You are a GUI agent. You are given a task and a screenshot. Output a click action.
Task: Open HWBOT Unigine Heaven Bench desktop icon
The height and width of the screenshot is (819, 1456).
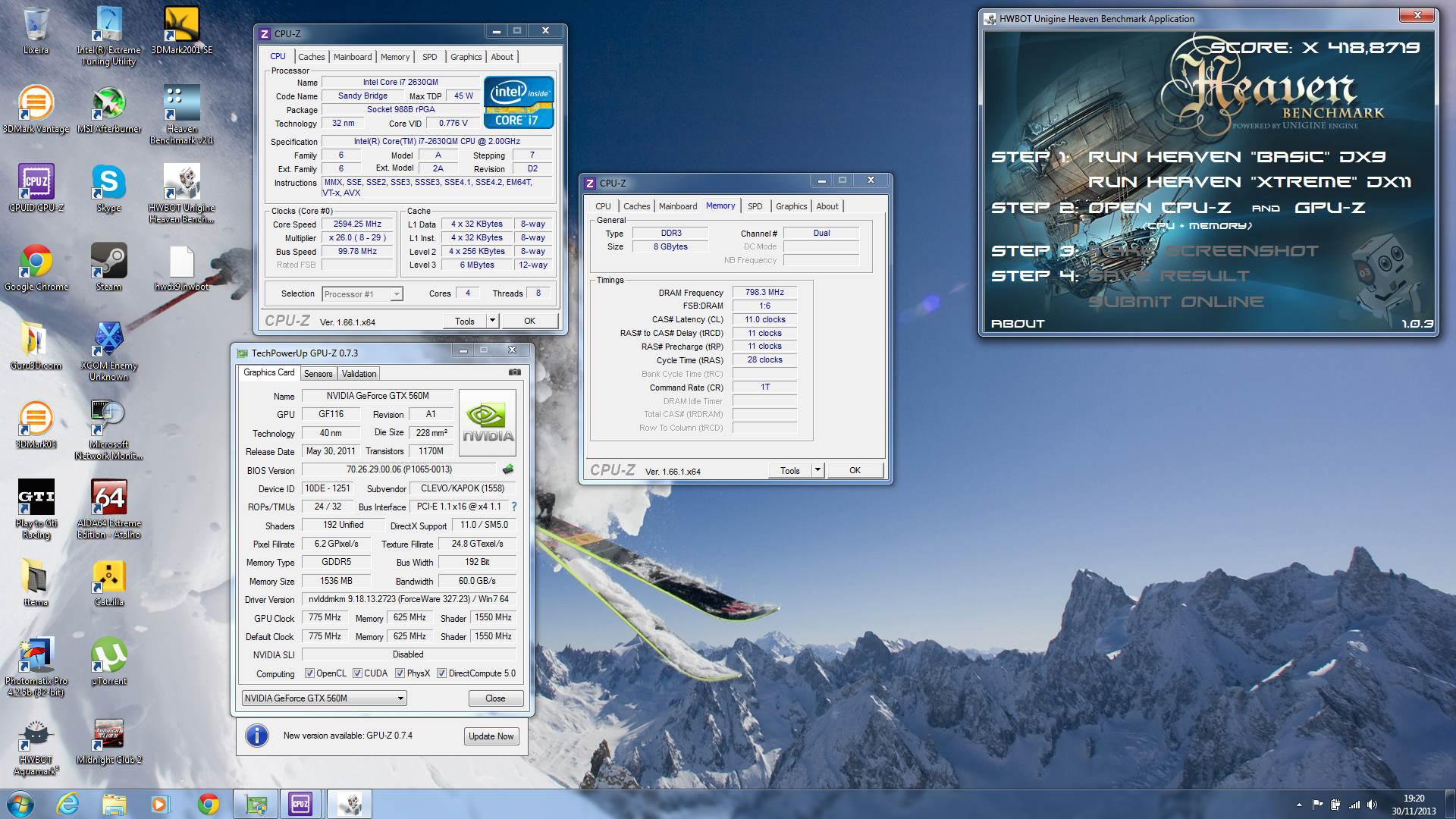[181, 193]
